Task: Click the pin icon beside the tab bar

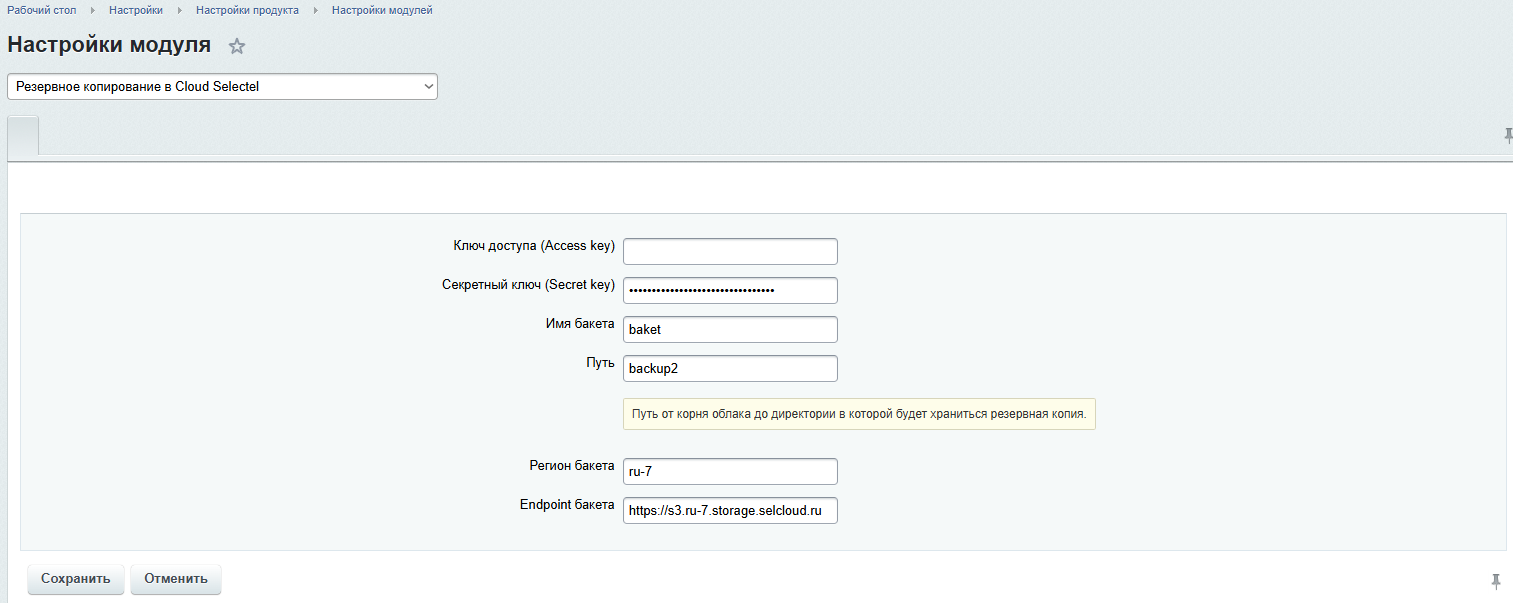Action: tap(1507, 136)
